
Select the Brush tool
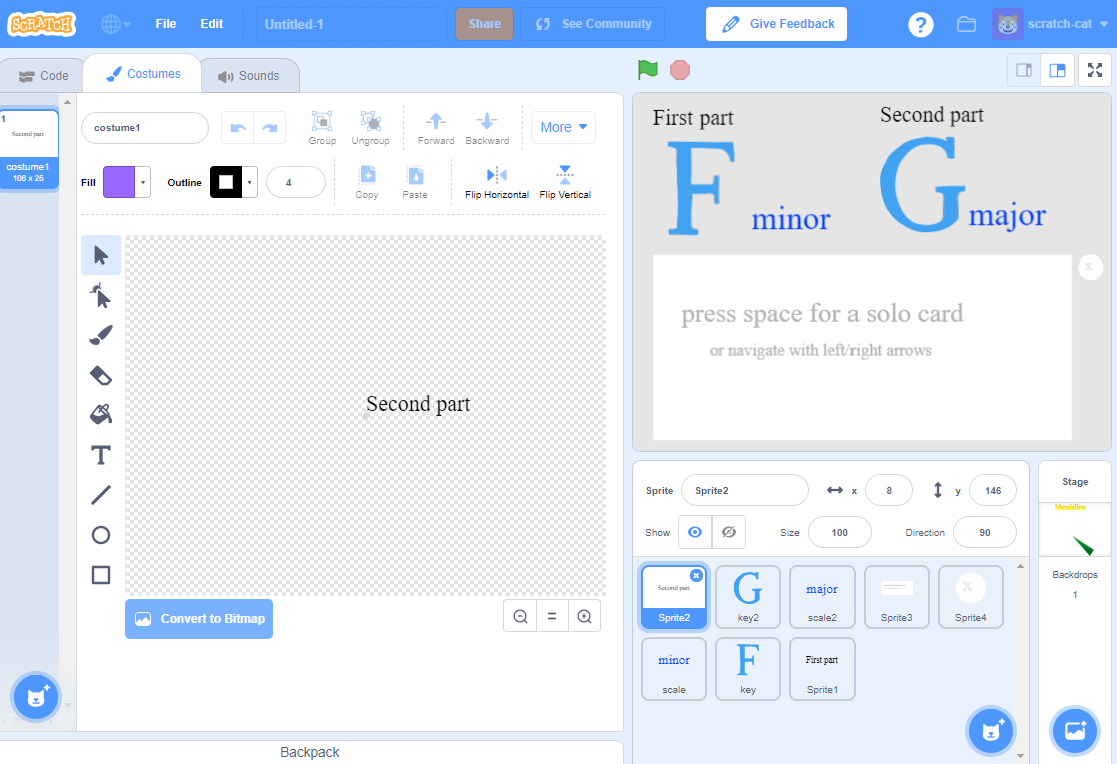click(x=100, y=335)
